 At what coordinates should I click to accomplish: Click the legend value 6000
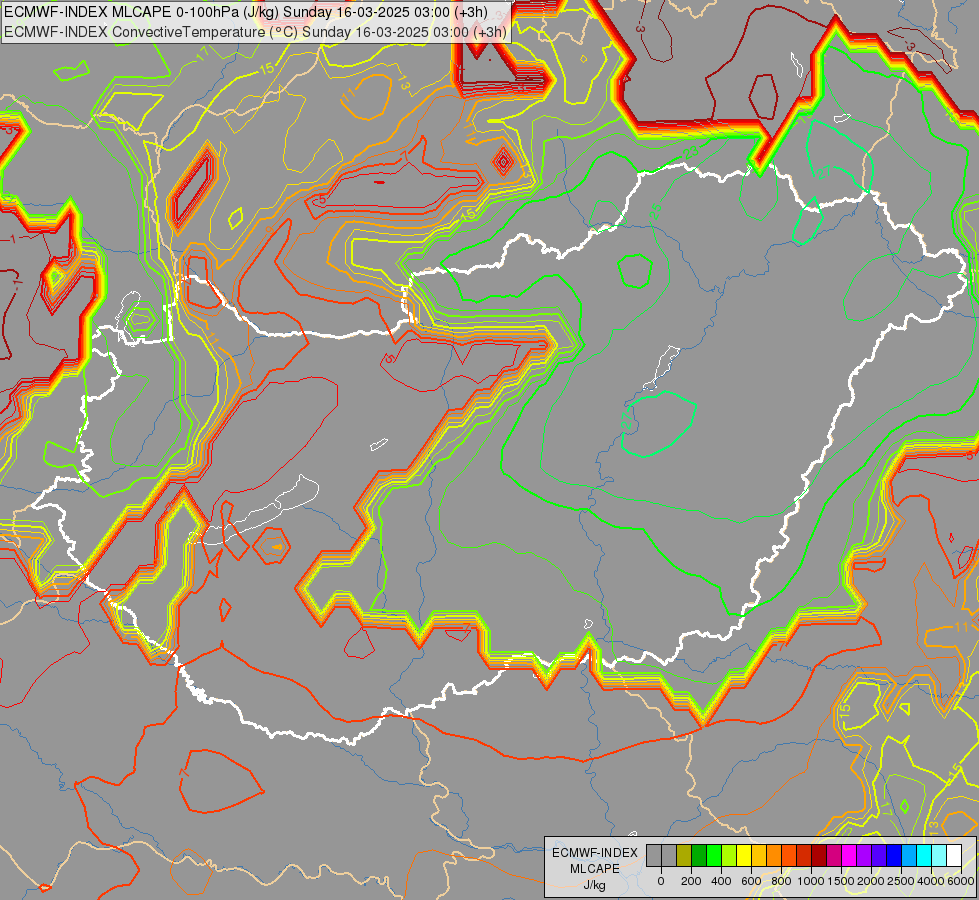961,881
